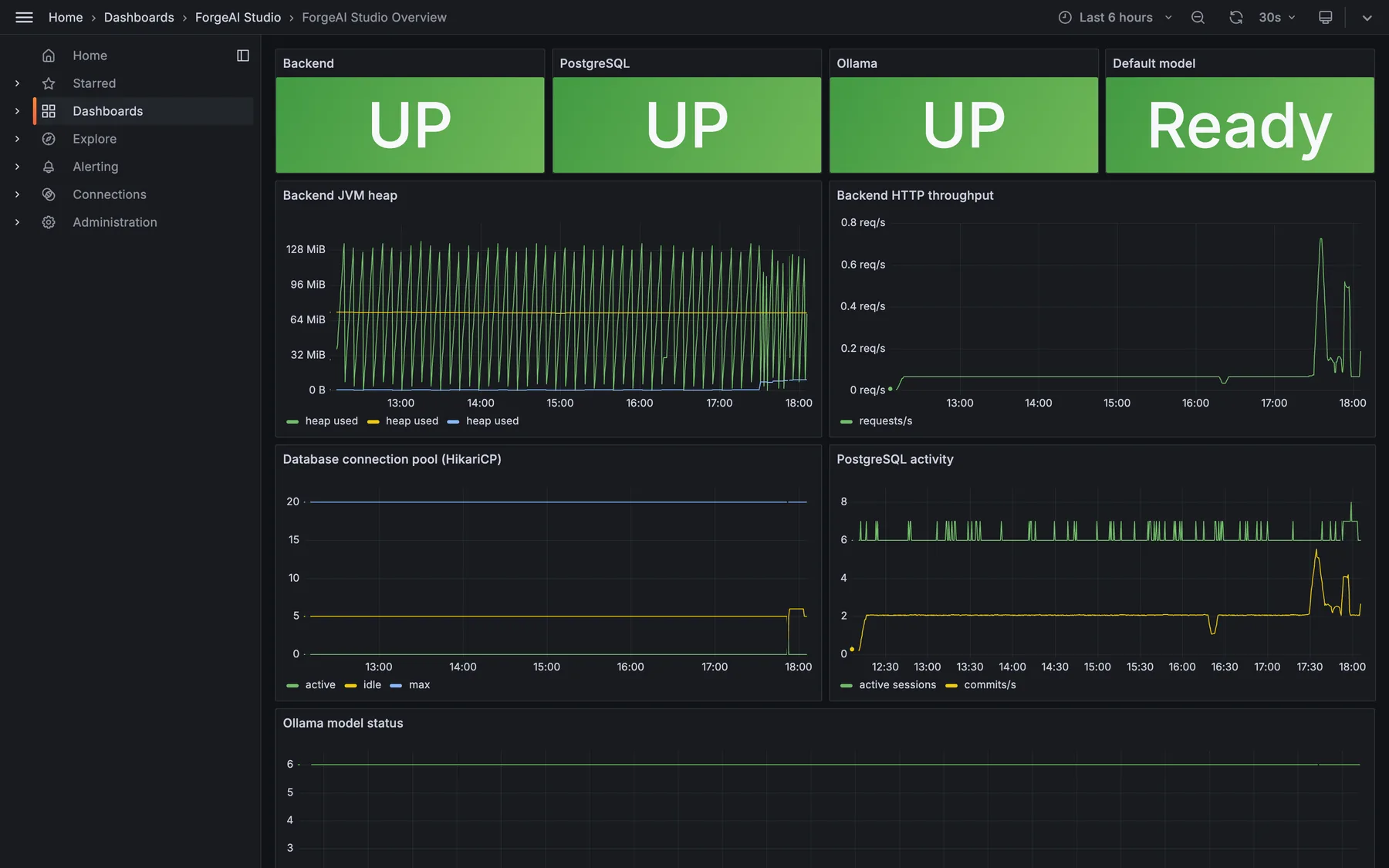Open Alerting in the sidebar
Viewport: 1389px width, 868px height.
point(96,167)
